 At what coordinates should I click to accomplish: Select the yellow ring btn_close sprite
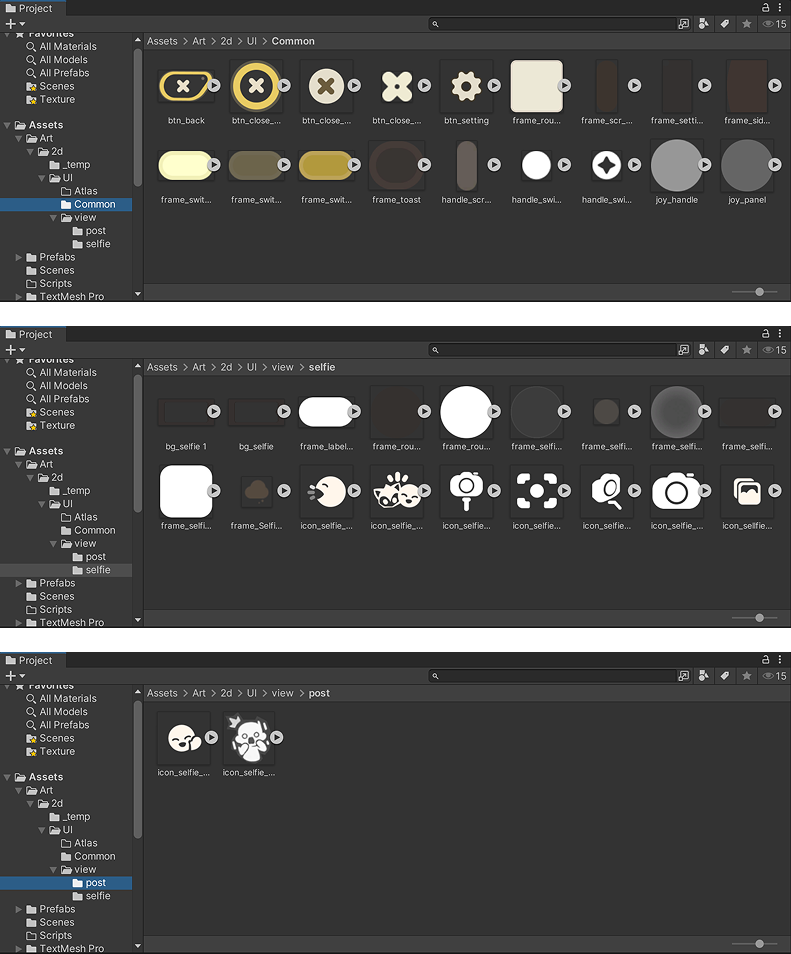point(256,86)
